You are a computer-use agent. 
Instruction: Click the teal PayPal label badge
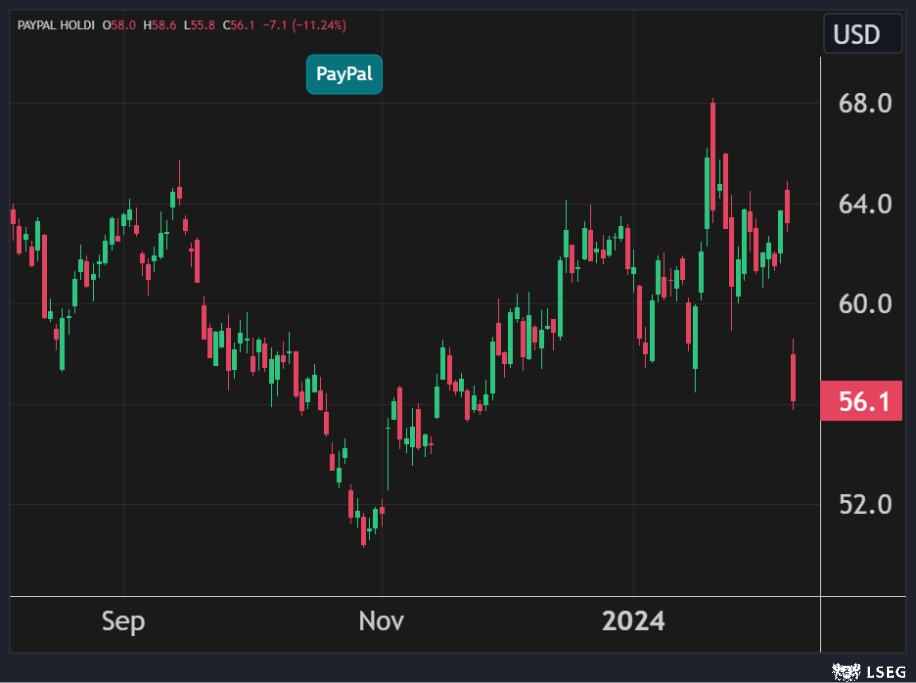344,74
